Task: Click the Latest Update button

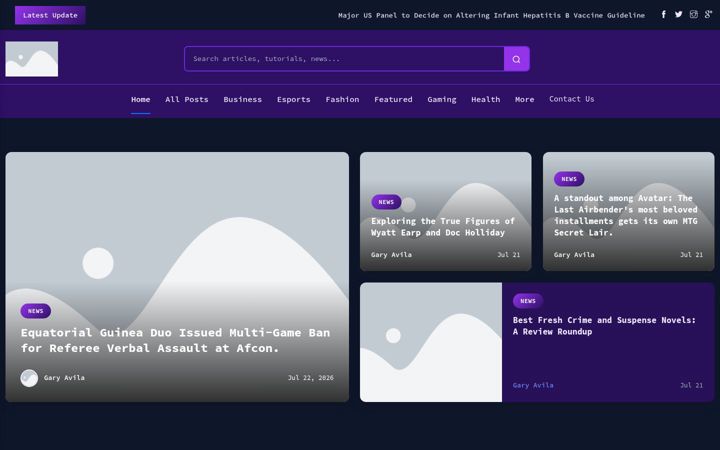Action: coord(50,15)
